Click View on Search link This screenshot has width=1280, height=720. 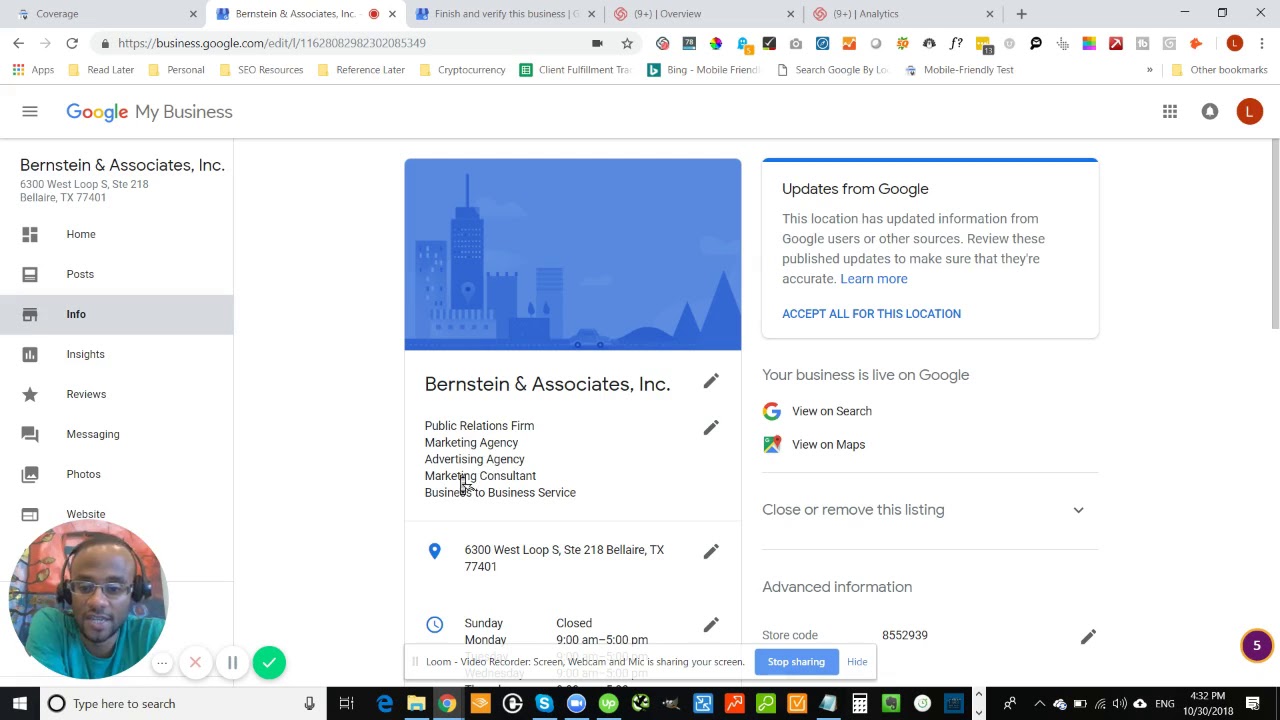(x=832, y=411)
